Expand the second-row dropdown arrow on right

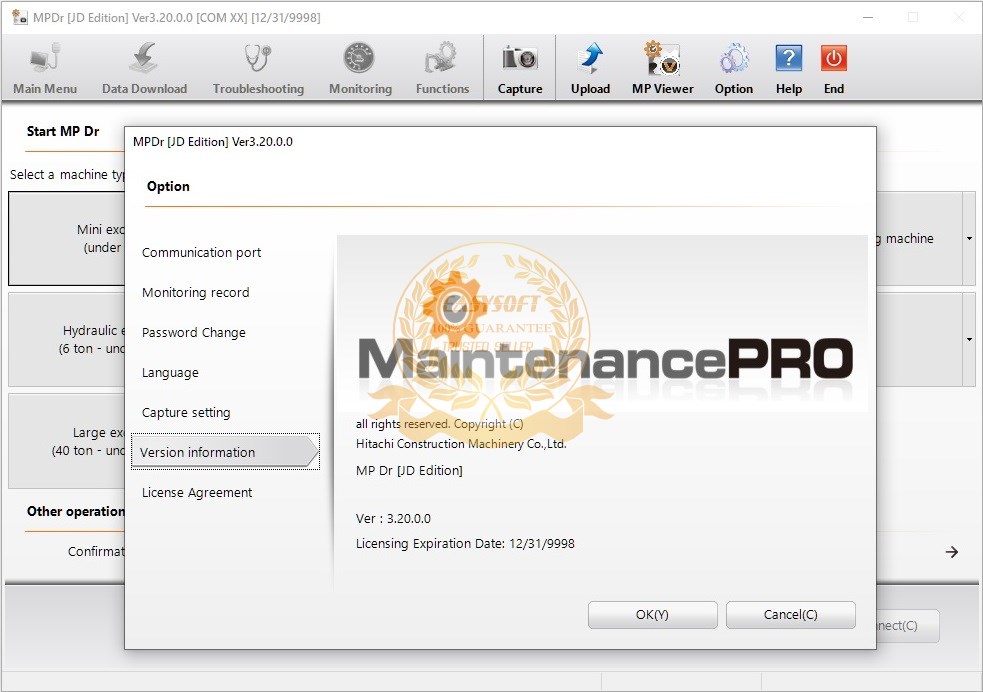tap(969, 340)
